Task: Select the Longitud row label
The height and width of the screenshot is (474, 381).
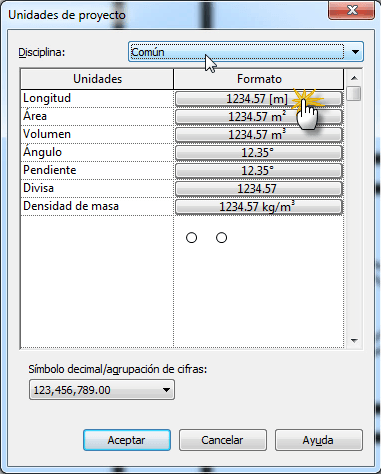Action: 47,98
